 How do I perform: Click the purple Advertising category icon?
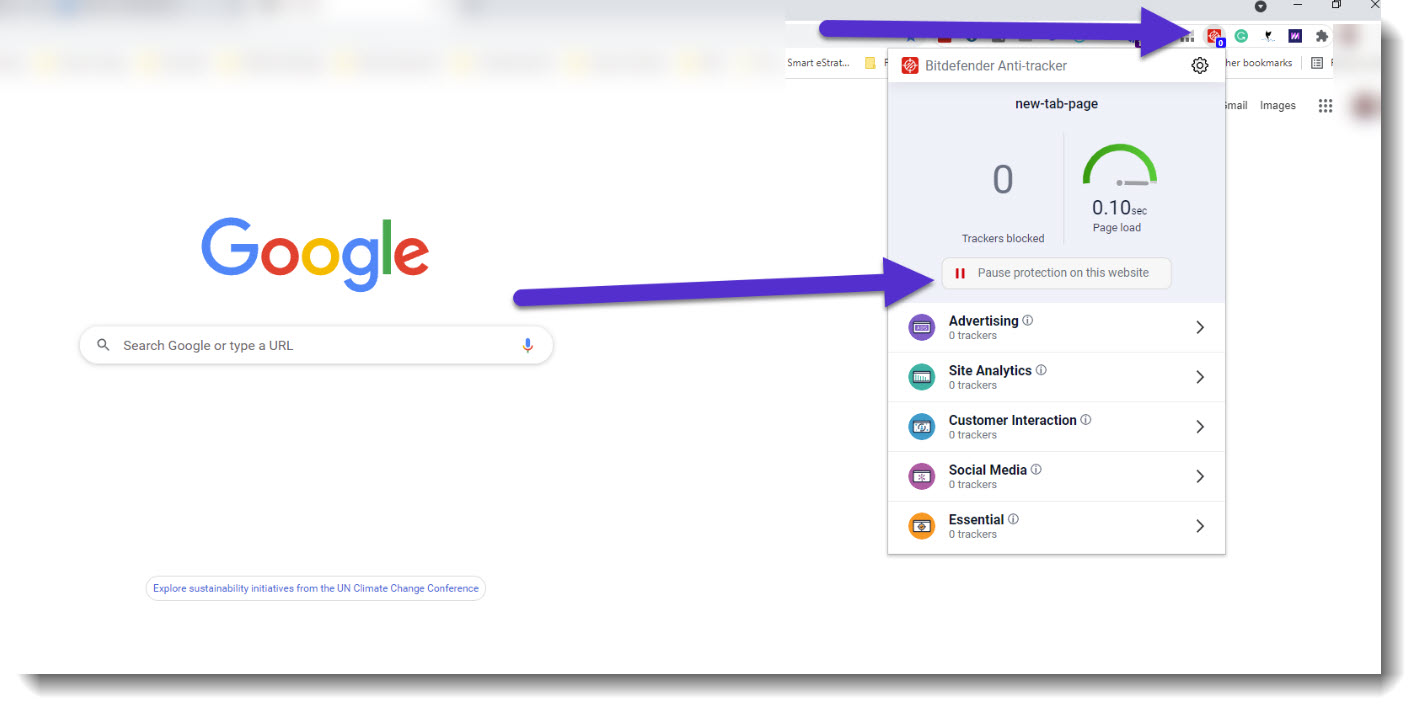tap(922, 327)
